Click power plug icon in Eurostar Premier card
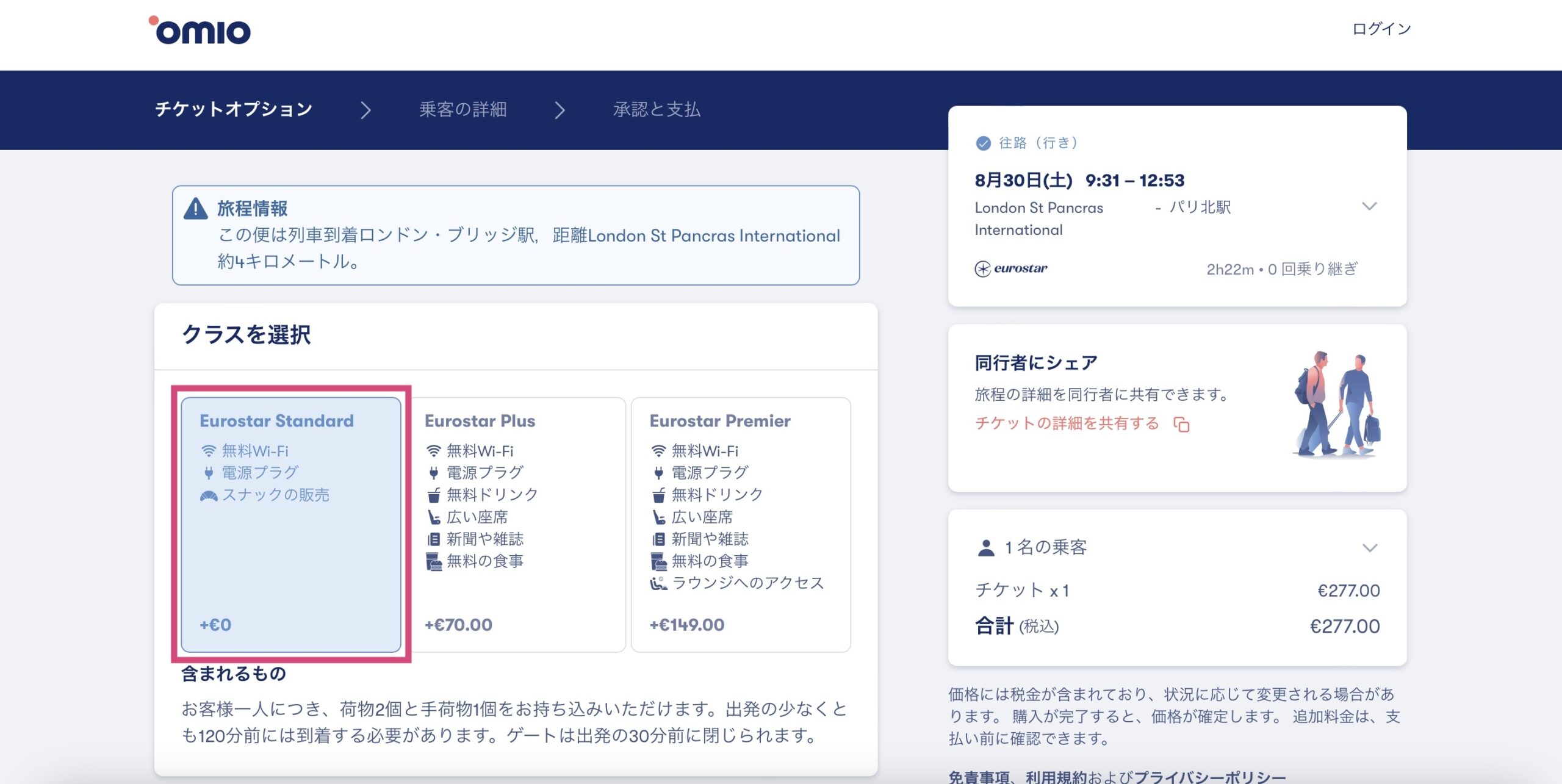Screen dimensions: 1562x784 pos(658,472)
